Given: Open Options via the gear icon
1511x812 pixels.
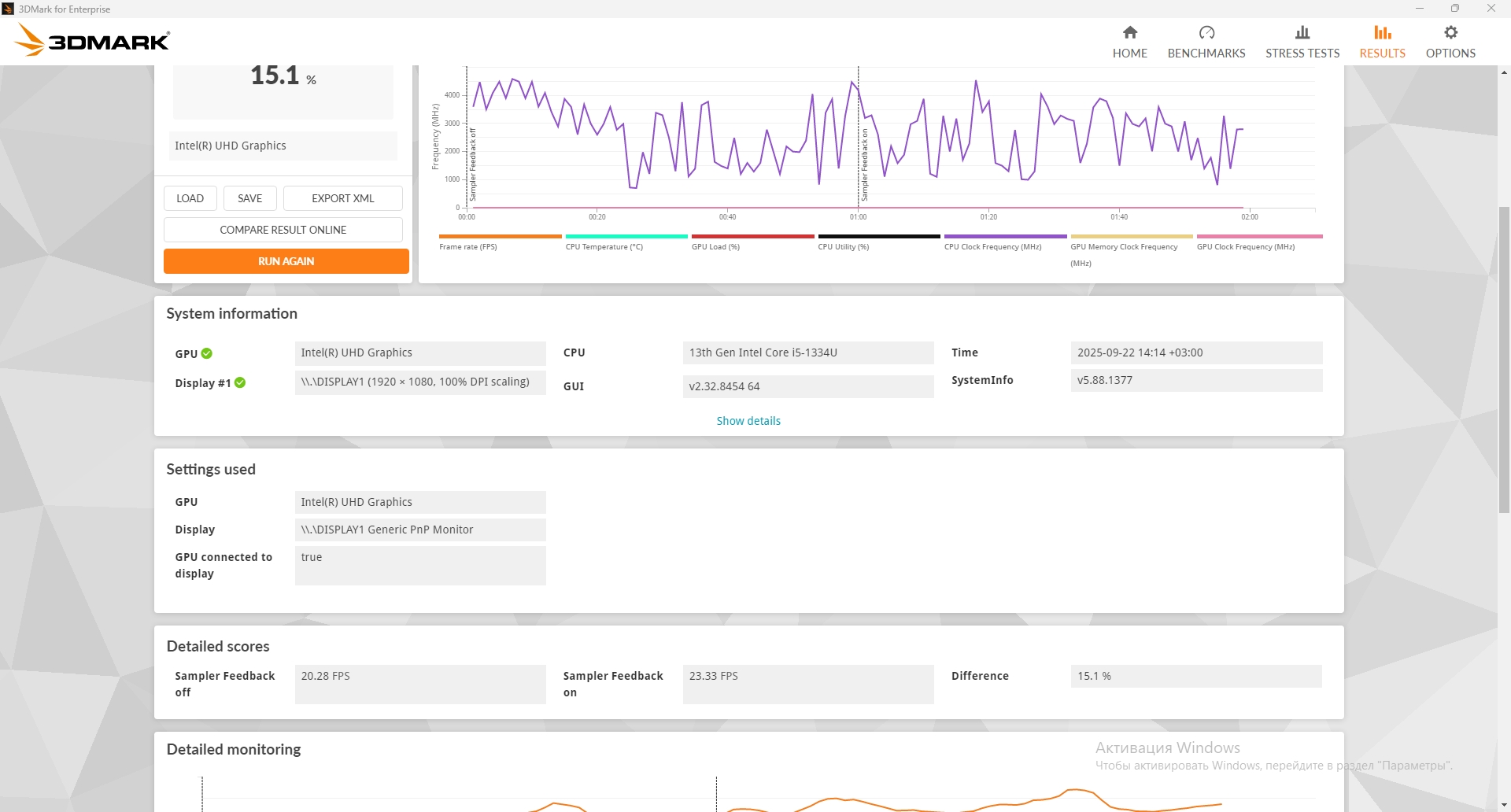Looking at the screenshot, I should [1450, 32].
